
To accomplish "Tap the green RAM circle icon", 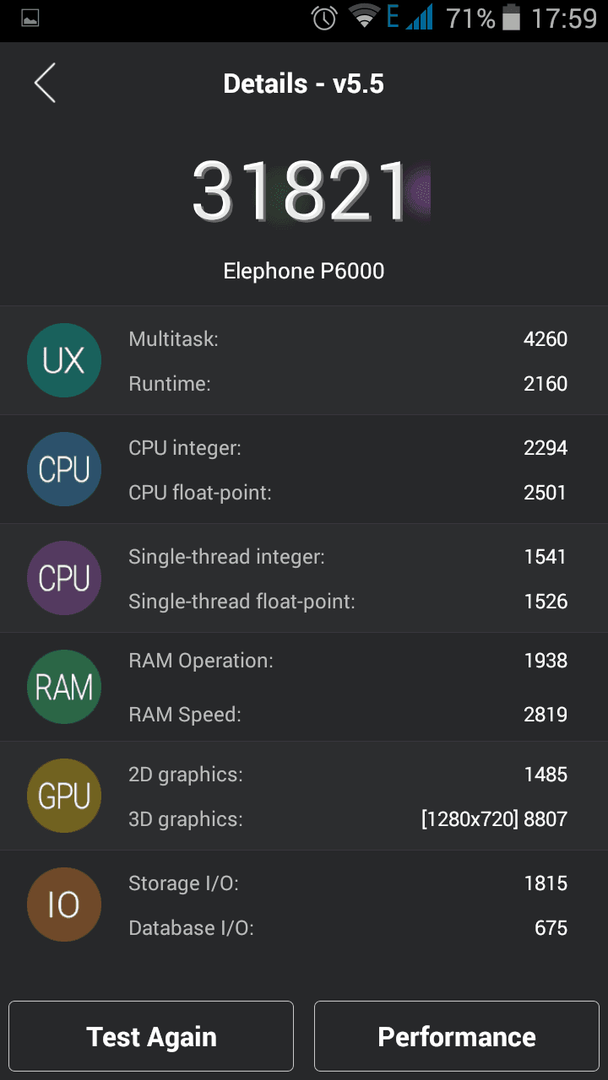I will tap(64, 688).
